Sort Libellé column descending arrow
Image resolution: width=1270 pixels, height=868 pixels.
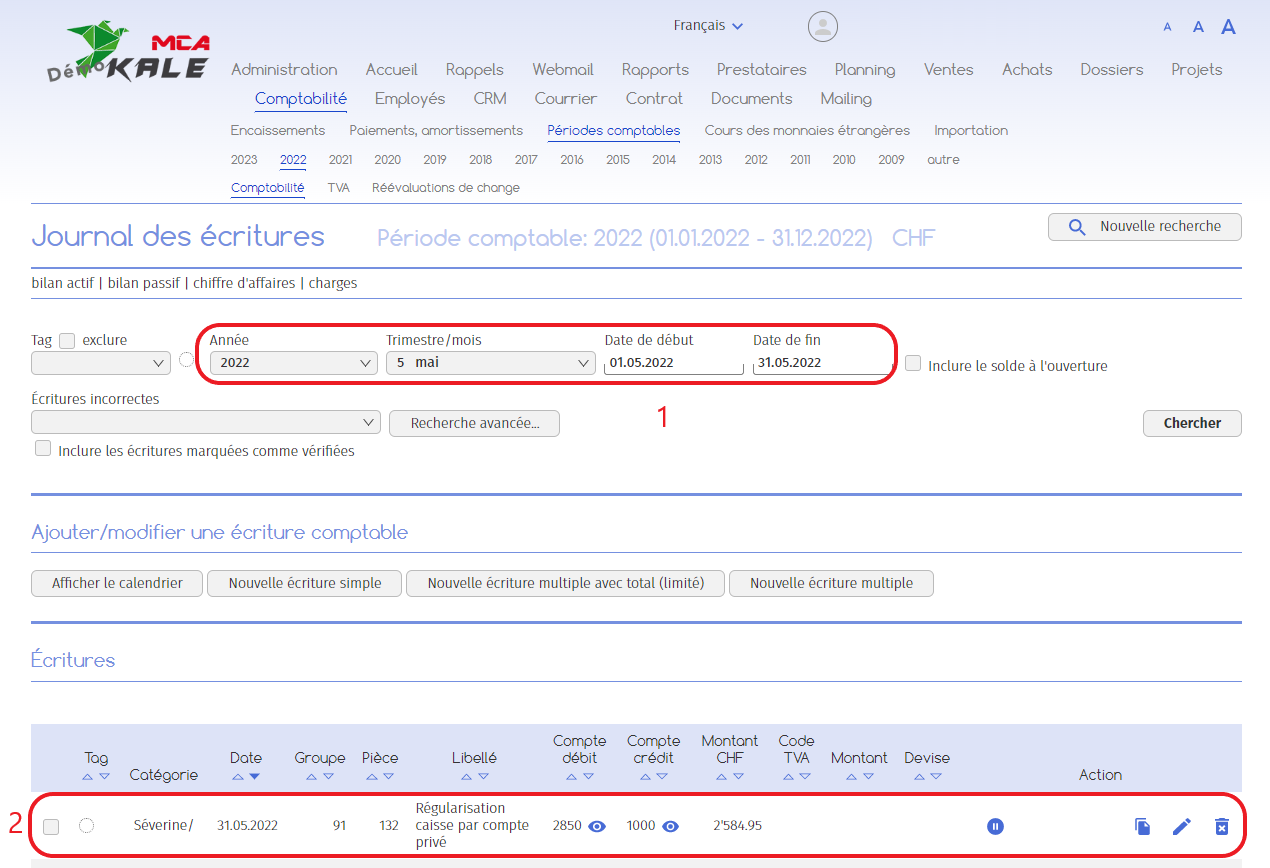point(483,776)
